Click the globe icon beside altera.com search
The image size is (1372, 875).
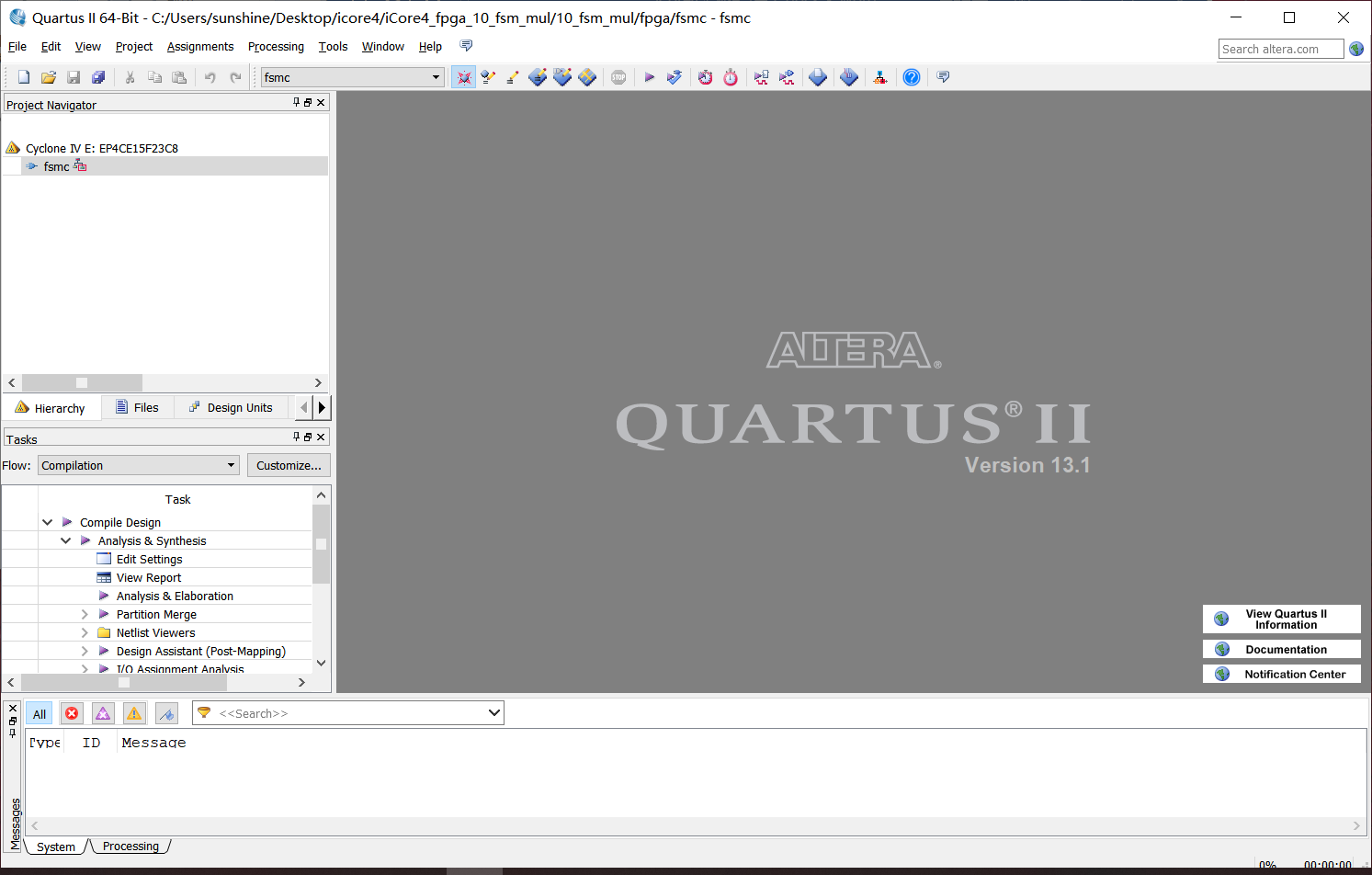click(1356, 49)
